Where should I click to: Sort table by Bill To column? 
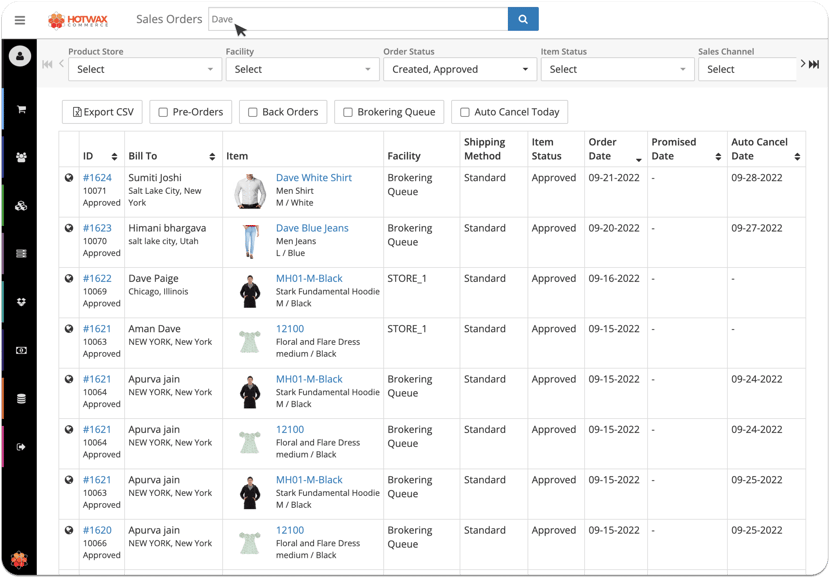pyautogui.click(x=212, y=157)
